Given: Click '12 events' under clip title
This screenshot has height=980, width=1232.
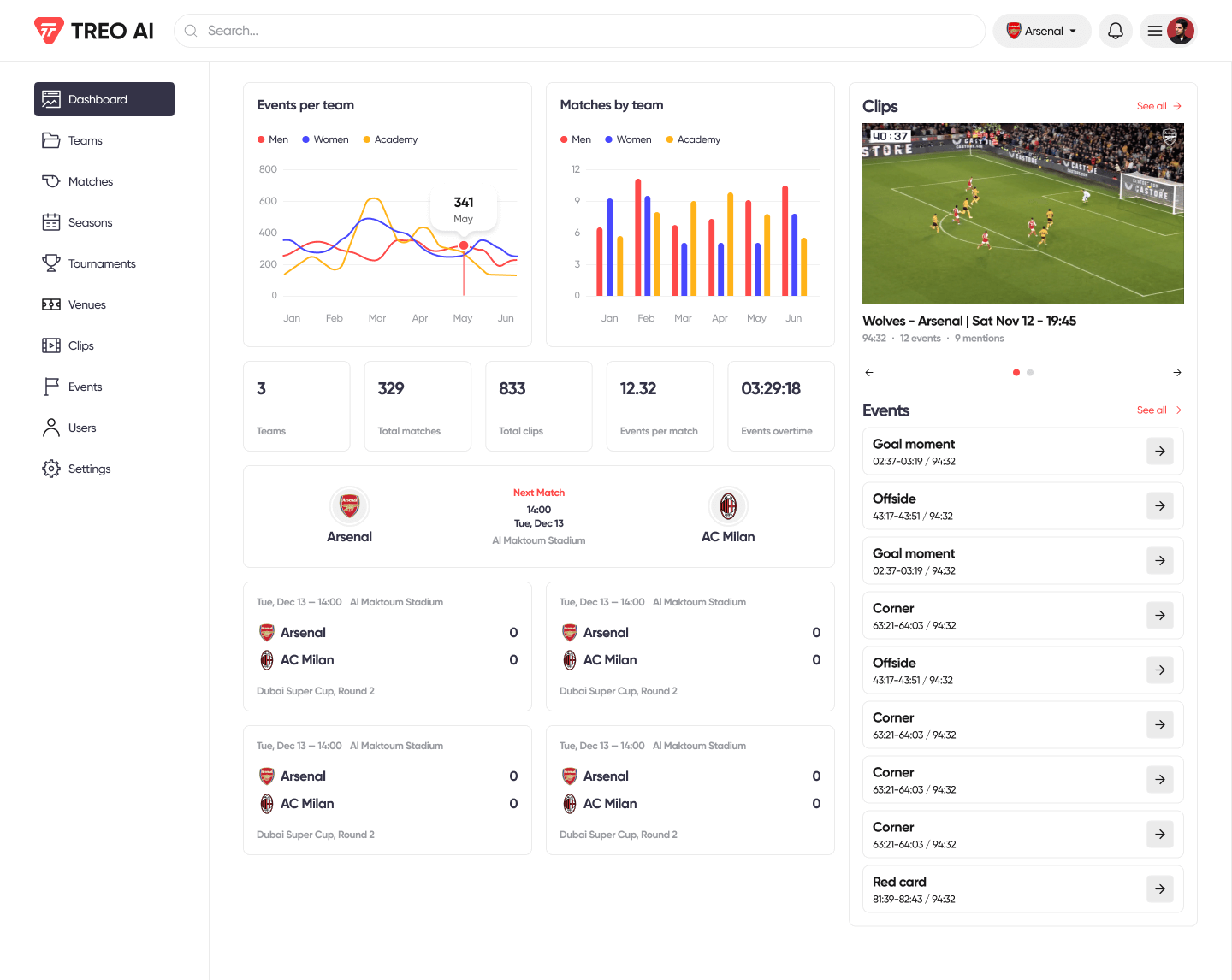Looking at the screenshot, I should [x=920, y=339].
